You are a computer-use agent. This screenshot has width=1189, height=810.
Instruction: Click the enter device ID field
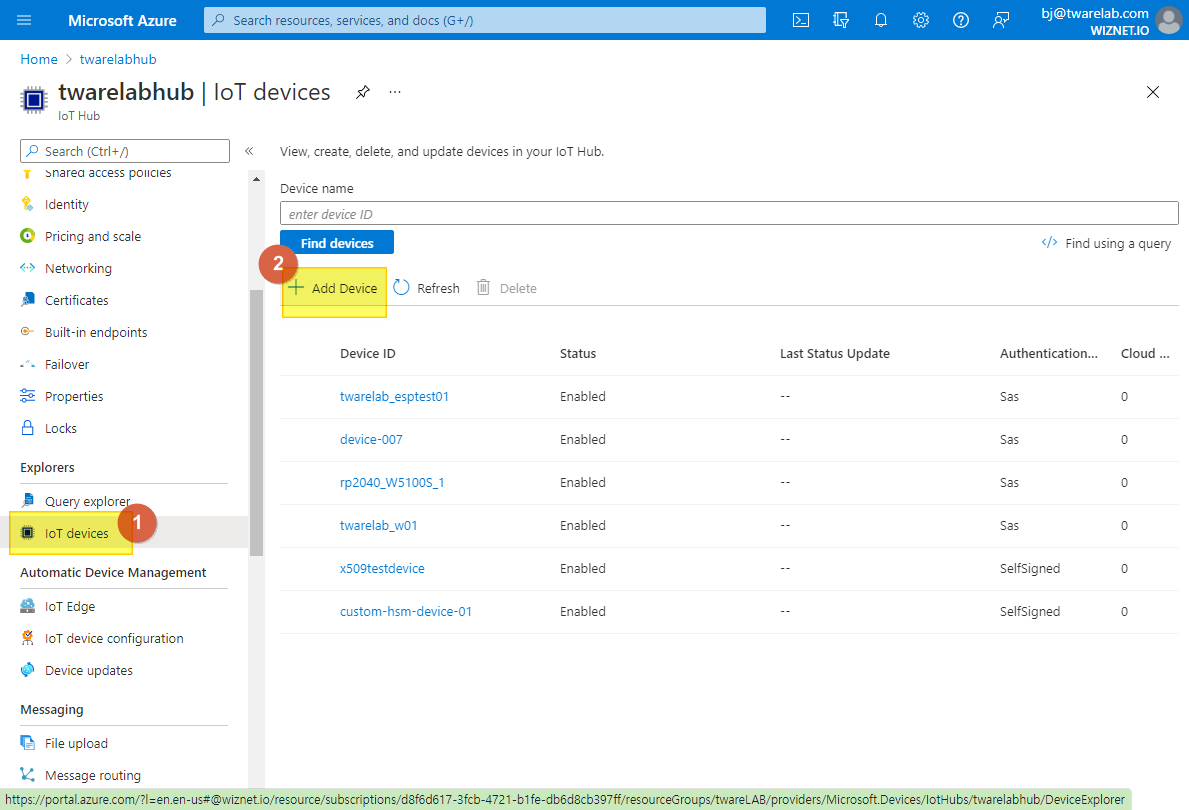[729, 213]
